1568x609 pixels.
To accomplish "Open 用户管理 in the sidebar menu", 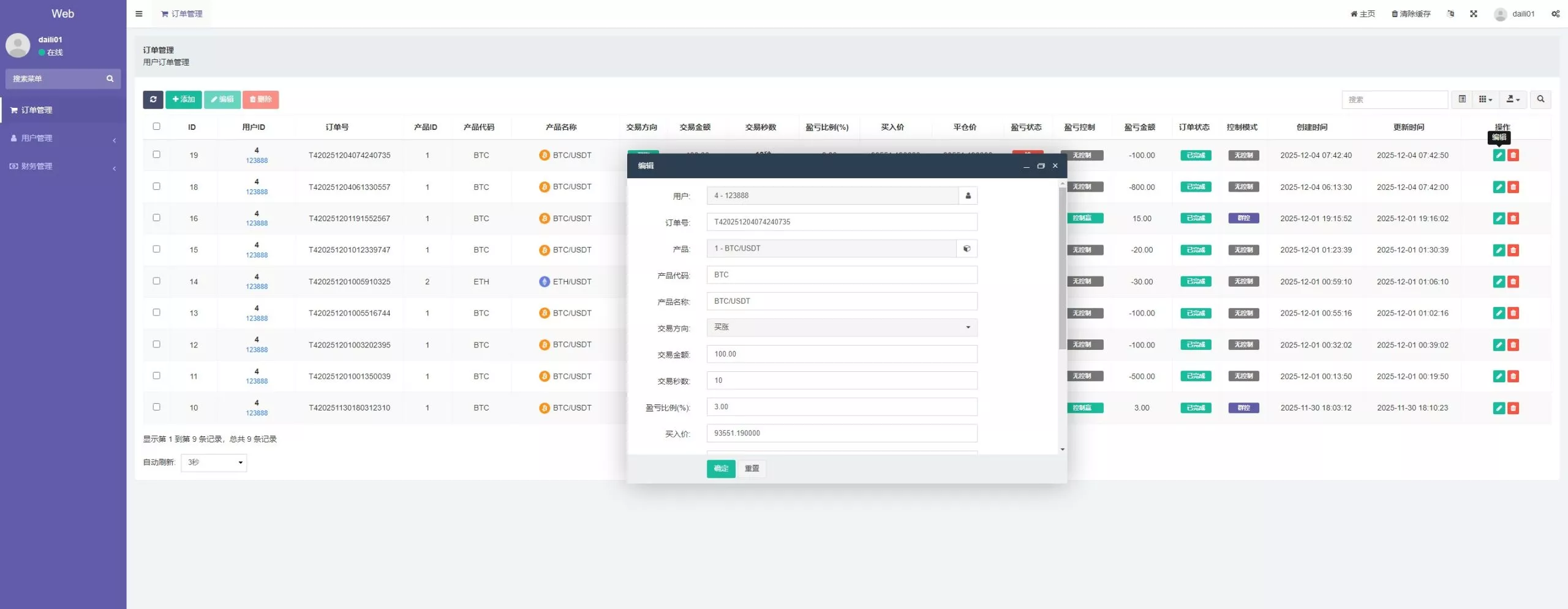I will tap(37, 138).
